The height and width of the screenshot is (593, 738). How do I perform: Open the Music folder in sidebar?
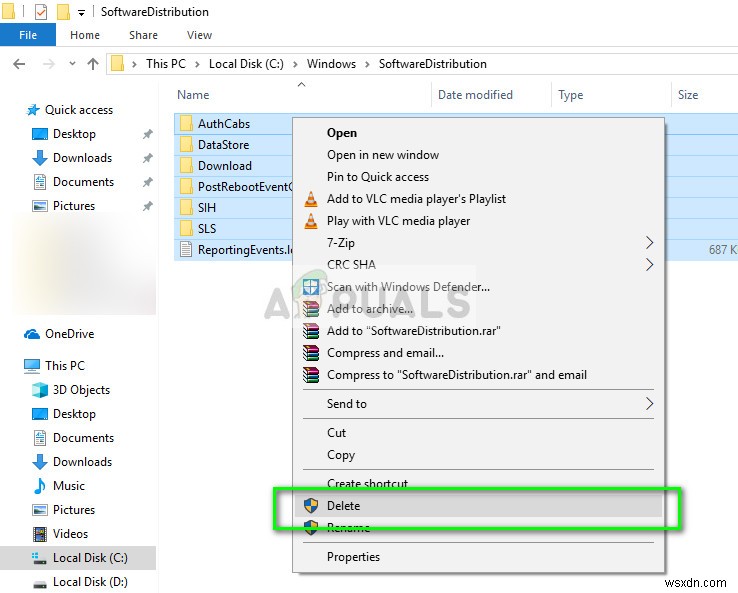pyautogui.click(x=69, y=486)
